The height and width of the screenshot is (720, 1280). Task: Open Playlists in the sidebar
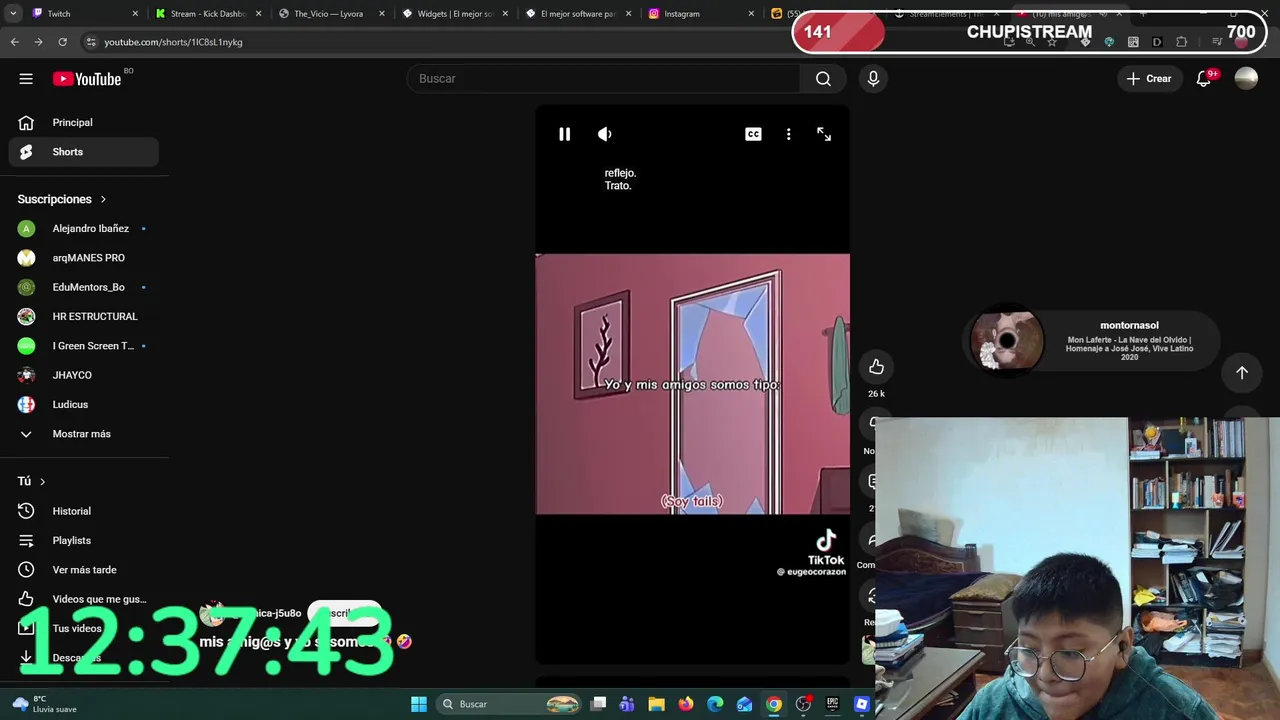point(84,540)
